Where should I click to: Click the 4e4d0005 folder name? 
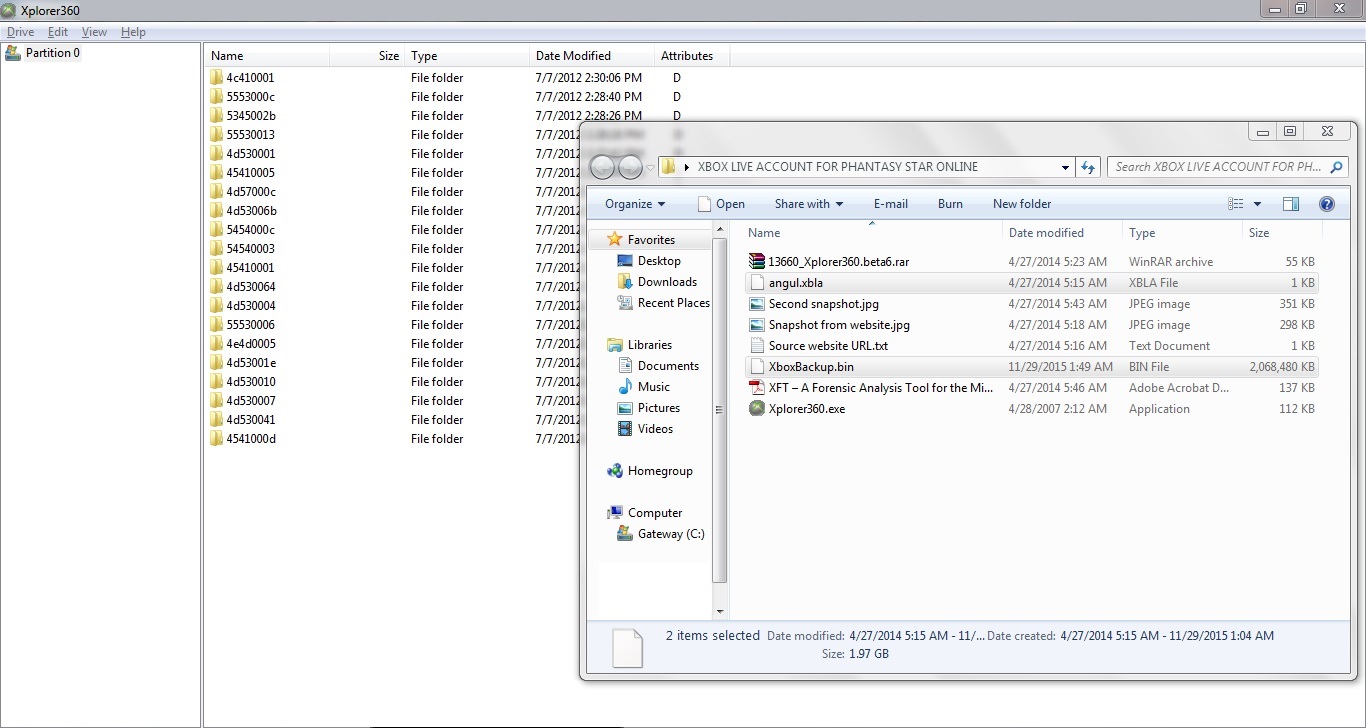(x=250, y=343)
